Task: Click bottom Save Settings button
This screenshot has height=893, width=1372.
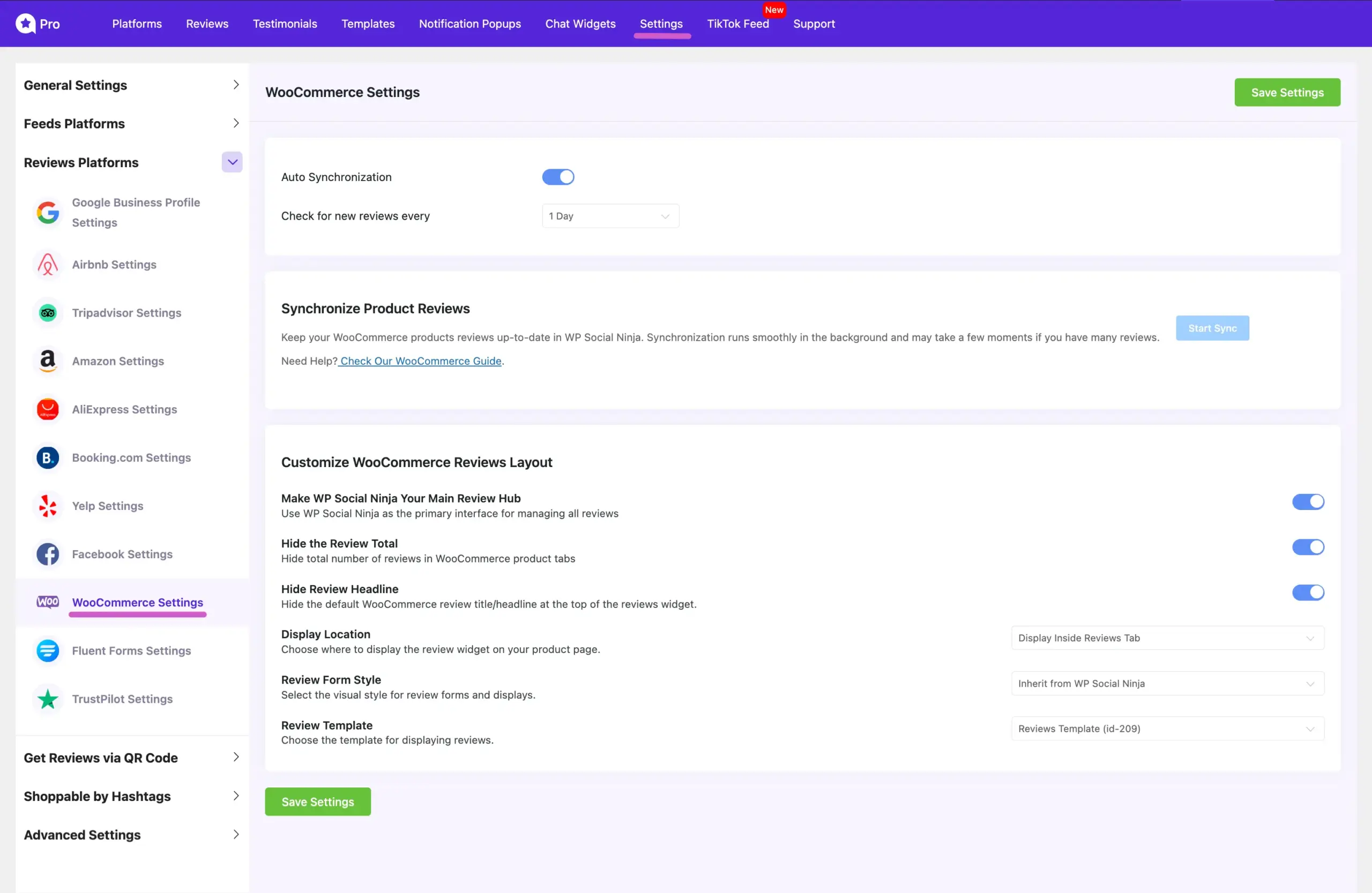Action: coord(318,802)
